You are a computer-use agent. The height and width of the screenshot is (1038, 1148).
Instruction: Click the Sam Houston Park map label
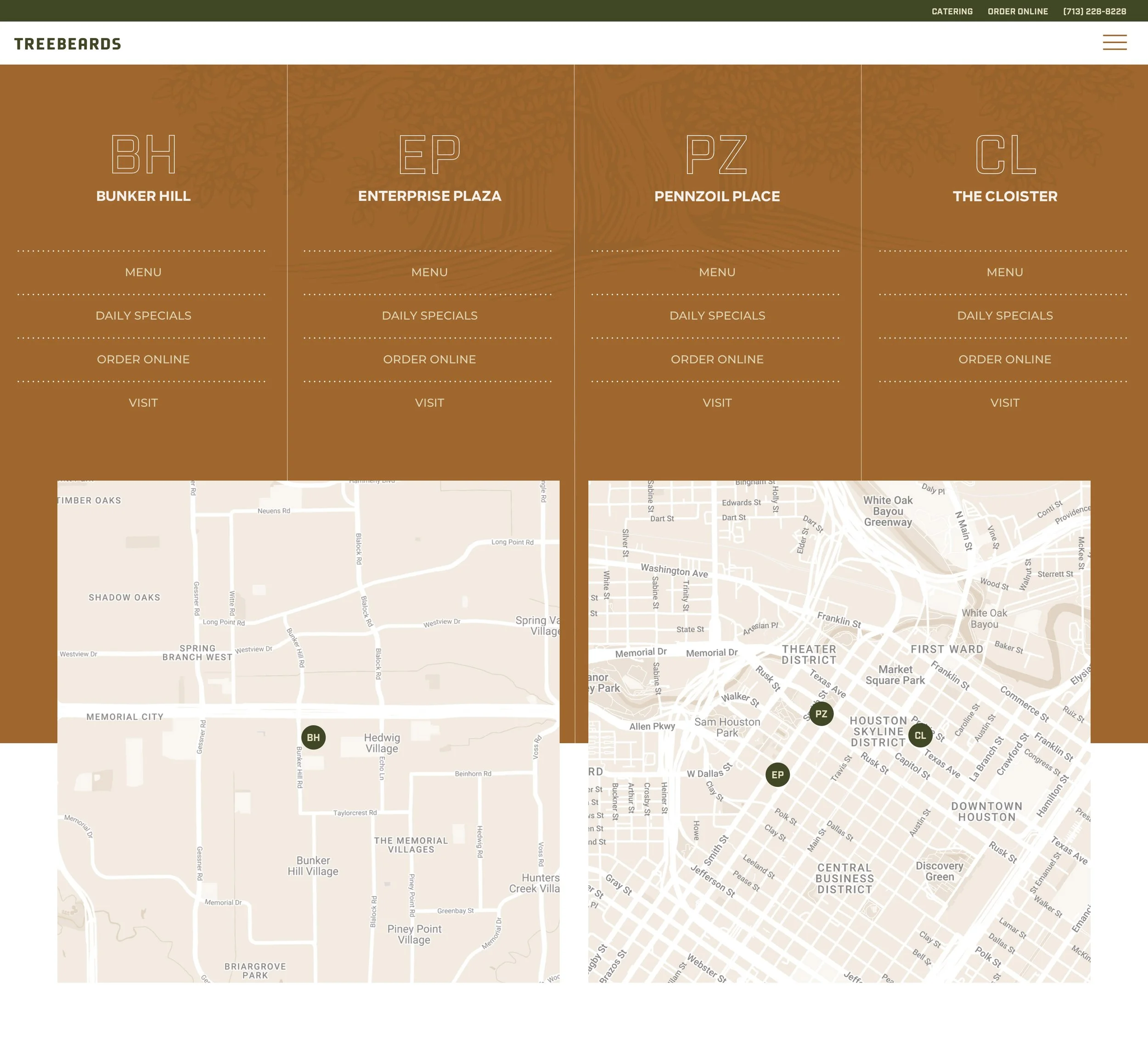(x=727, y=727)
